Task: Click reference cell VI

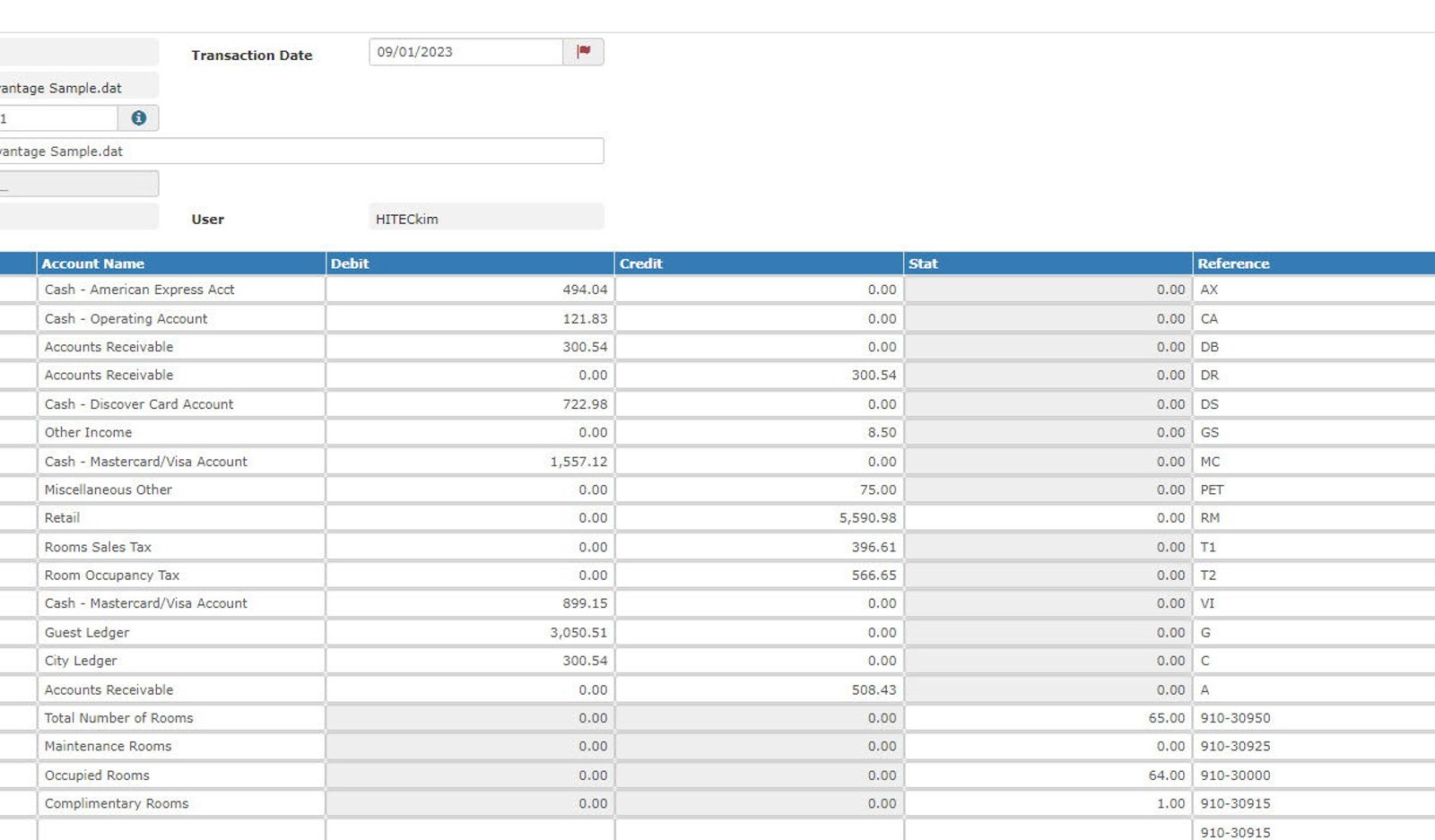Action: [x=1314, y=603]
